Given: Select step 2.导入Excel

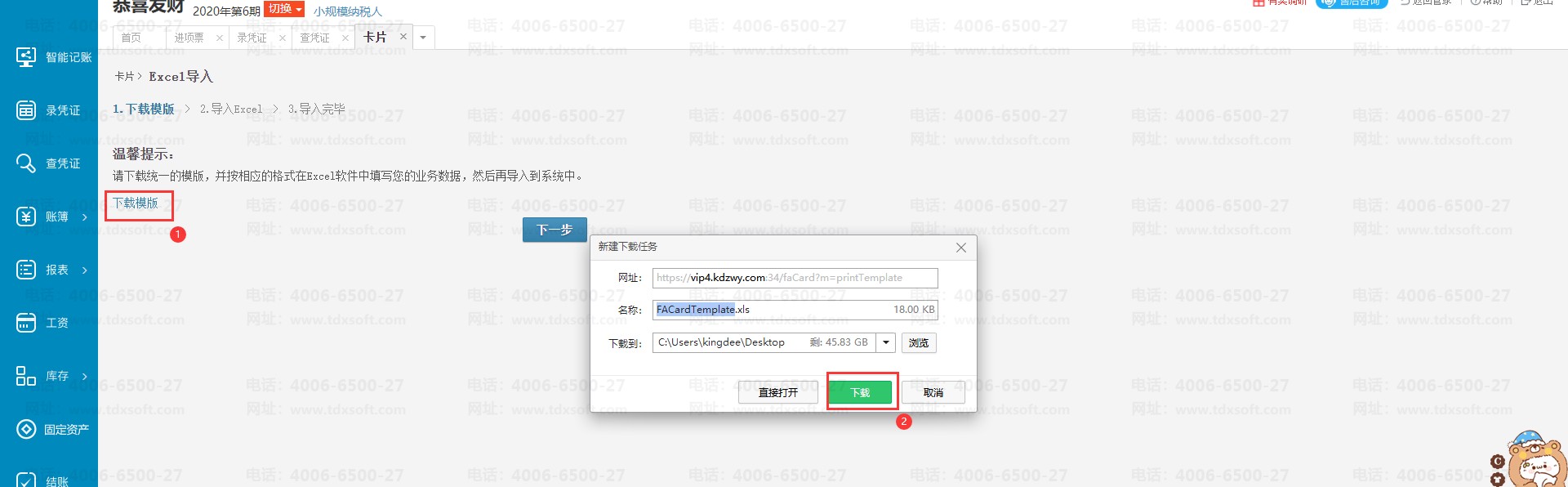Looking at the screenshot, I should point(231,109).
